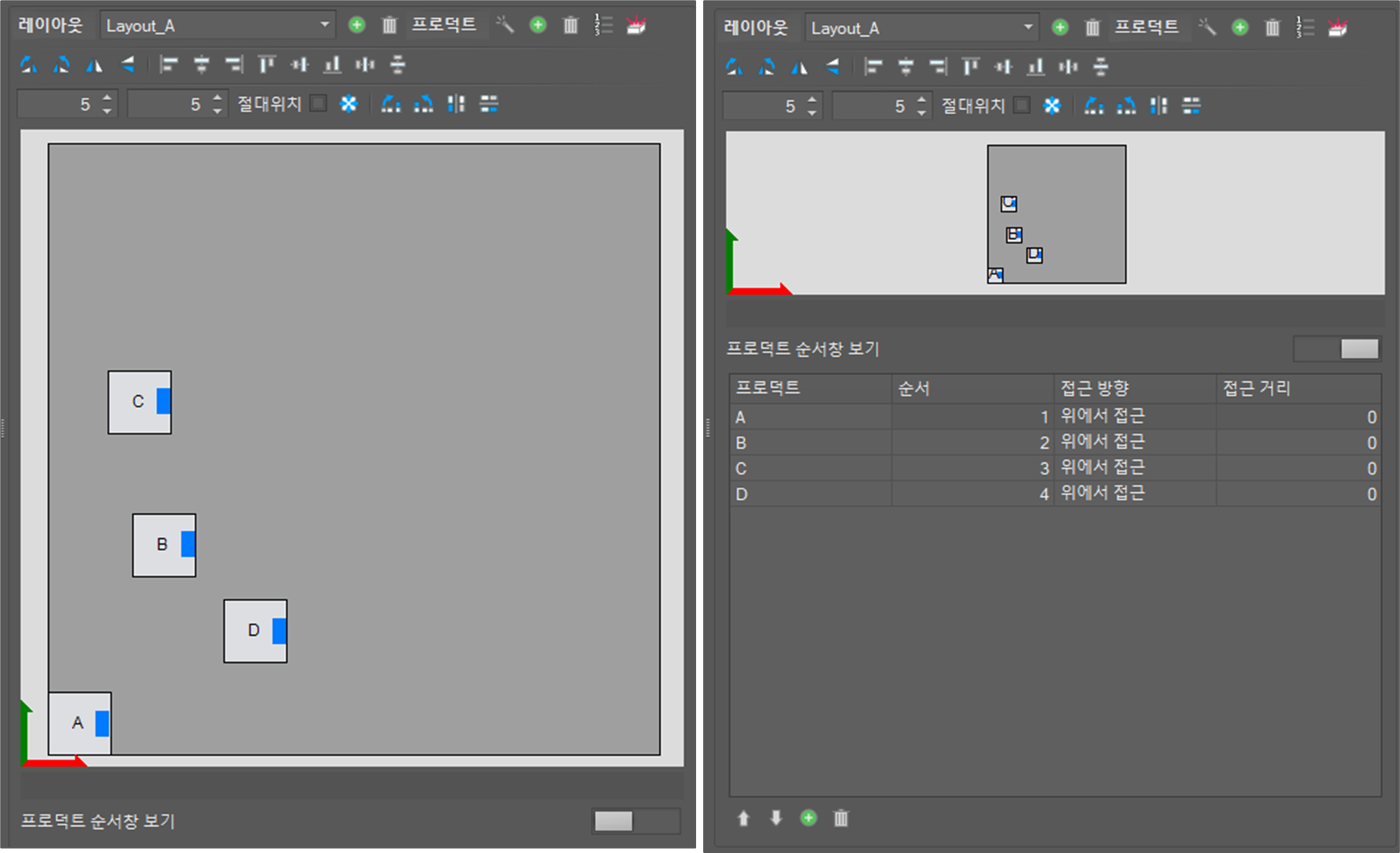This screenshot has height=853, width=1400.
Task: Delete product using trash icon below table
Action: click(x=841, y=818)
